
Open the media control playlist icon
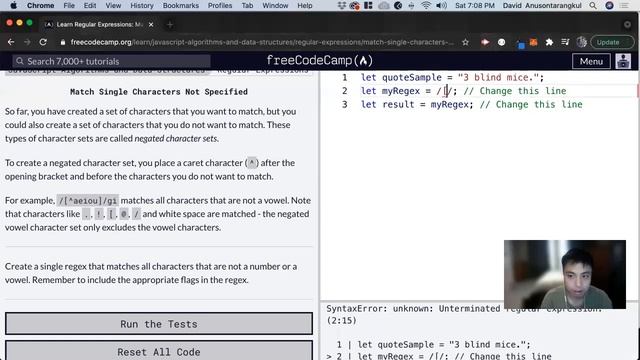[x=565, y=42]
